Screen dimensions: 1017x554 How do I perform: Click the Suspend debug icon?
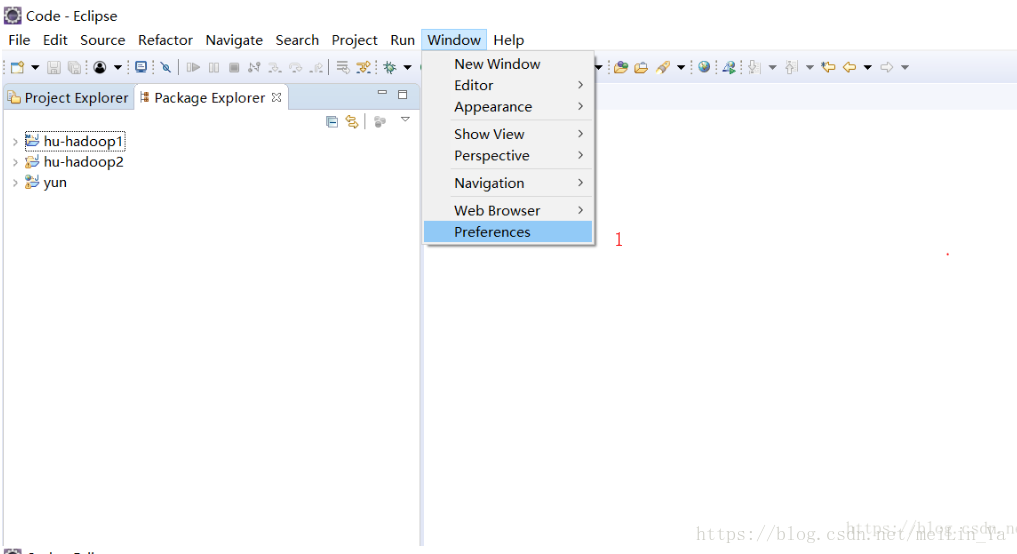click(213, 67)
